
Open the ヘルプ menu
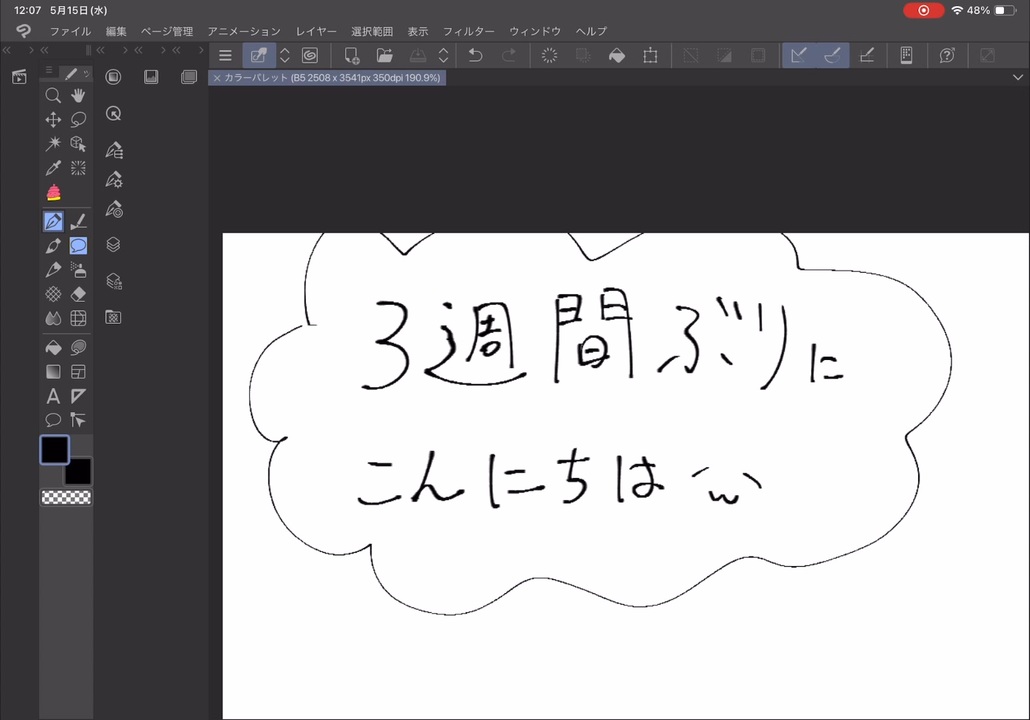pos(591,32)
